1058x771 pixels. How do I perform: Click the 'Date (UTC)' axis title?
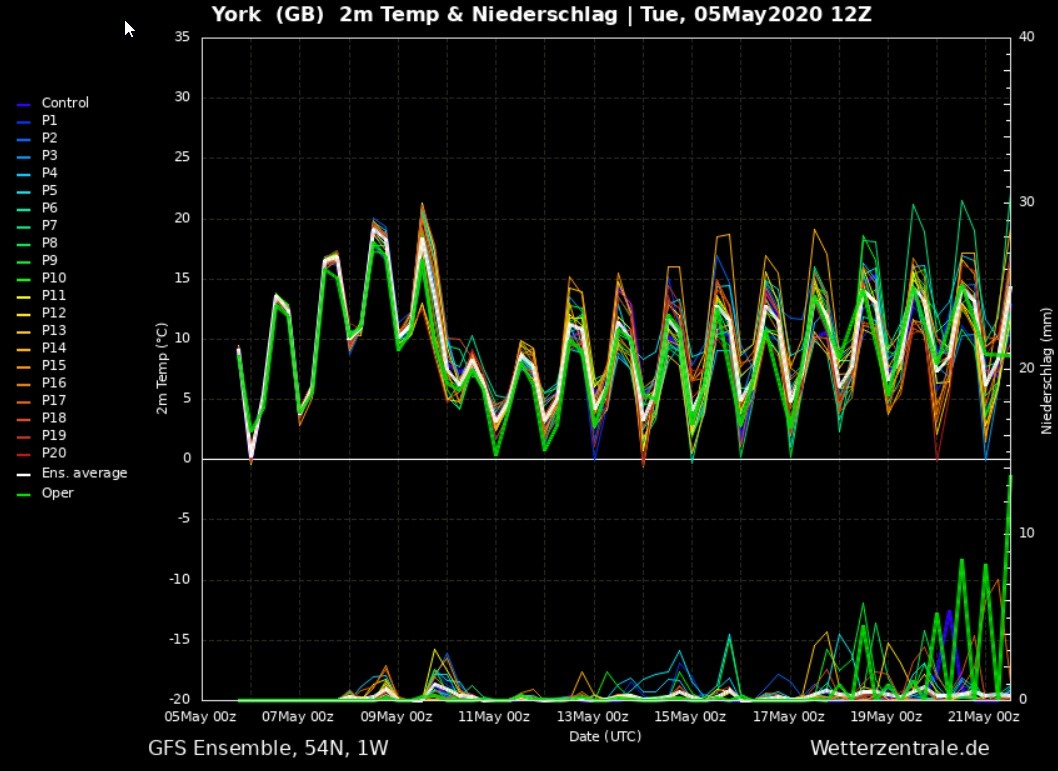[x=605, y=737]
